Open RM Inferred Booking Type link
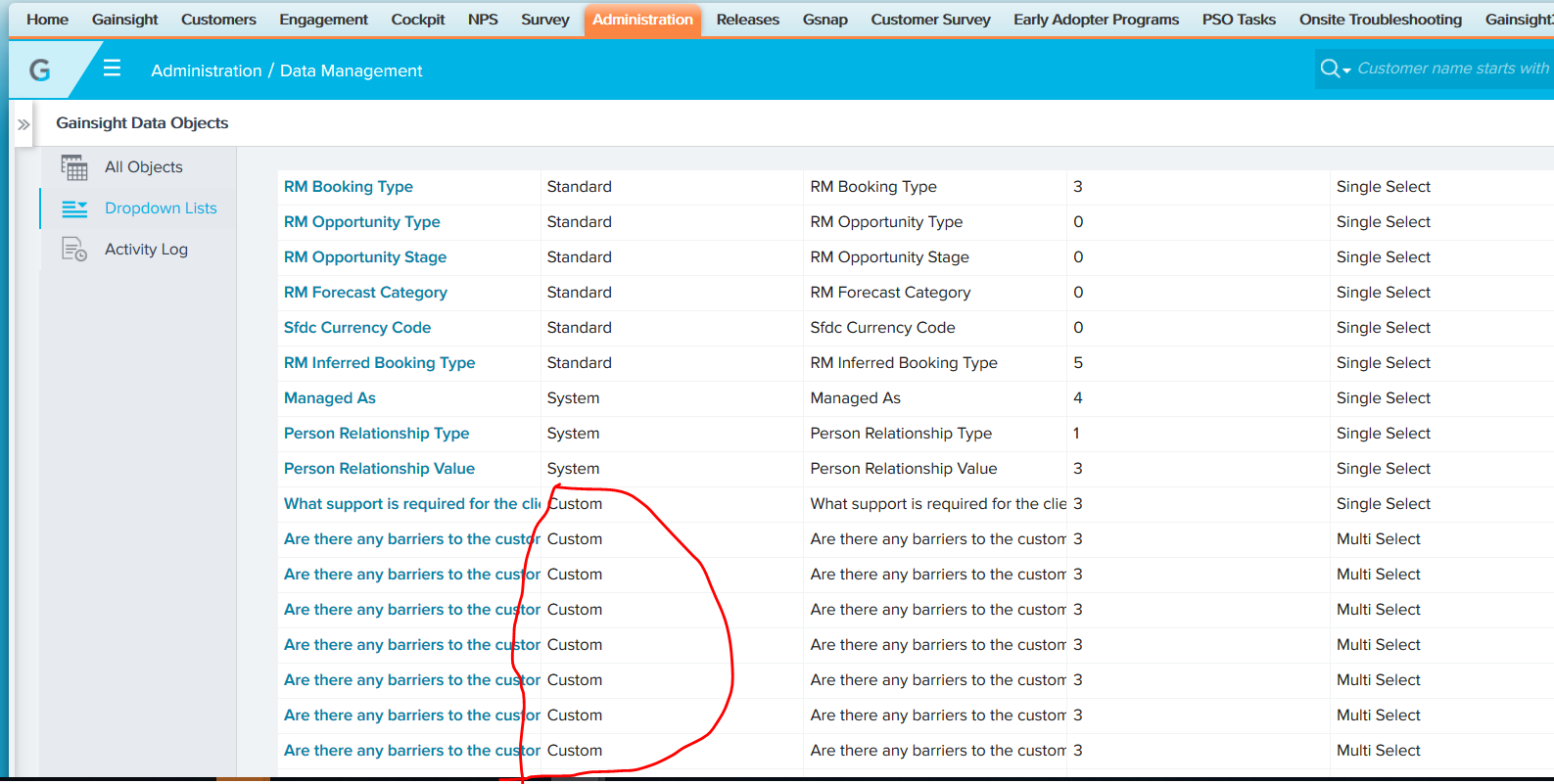Viewport: 1554px width, 784px height. (x=380, y=363)
